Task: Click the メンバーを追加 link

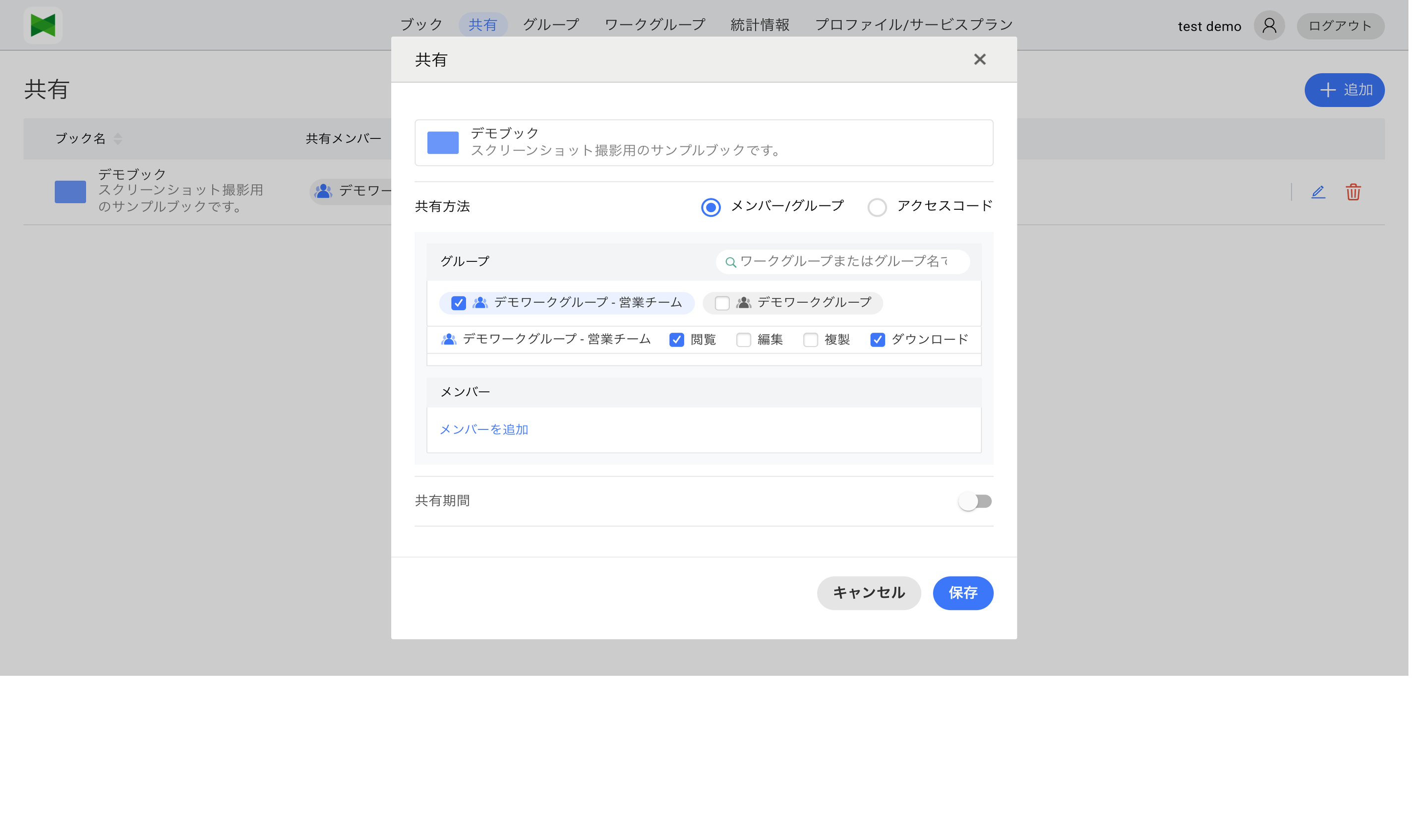Action: 483,429
